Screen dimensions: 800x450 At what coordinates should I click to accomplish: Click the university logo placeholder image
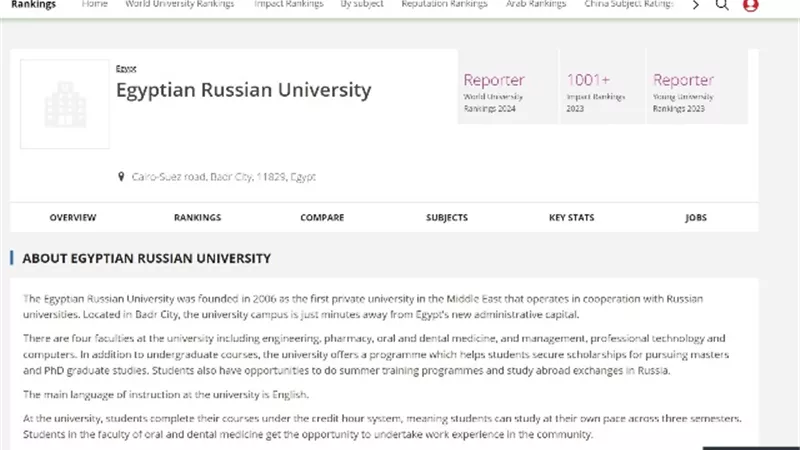click(65, 104)
